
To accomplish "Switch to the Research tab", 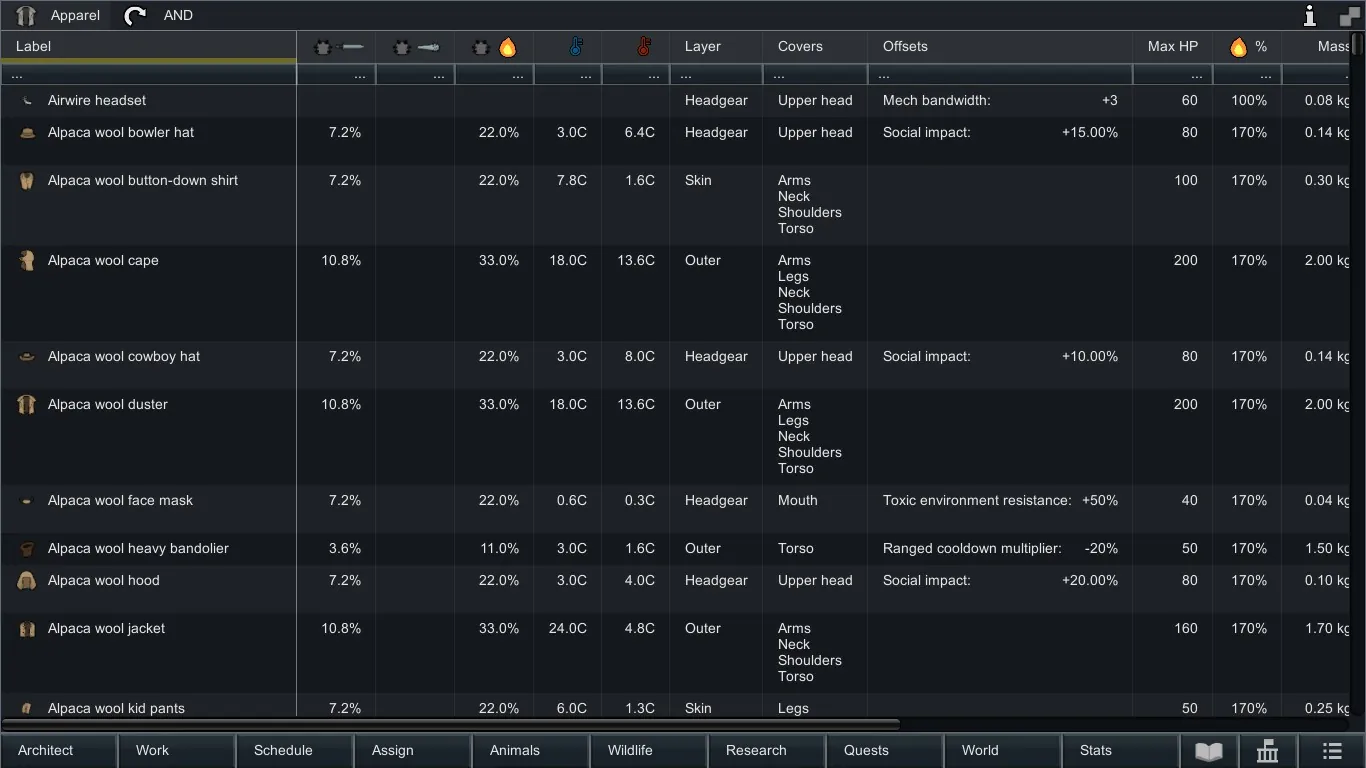I will pos(756,750).
